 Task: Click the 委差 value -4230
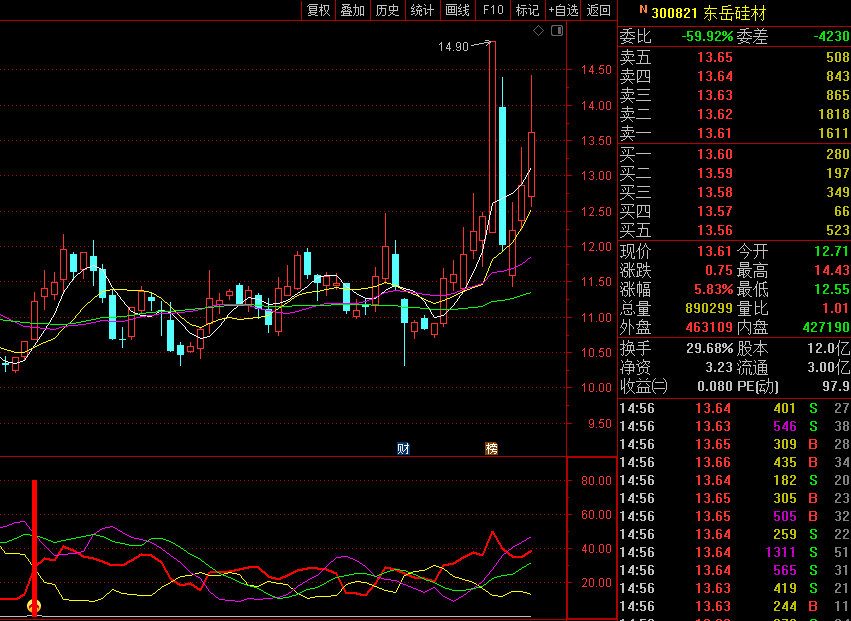(x=831, y=36)
